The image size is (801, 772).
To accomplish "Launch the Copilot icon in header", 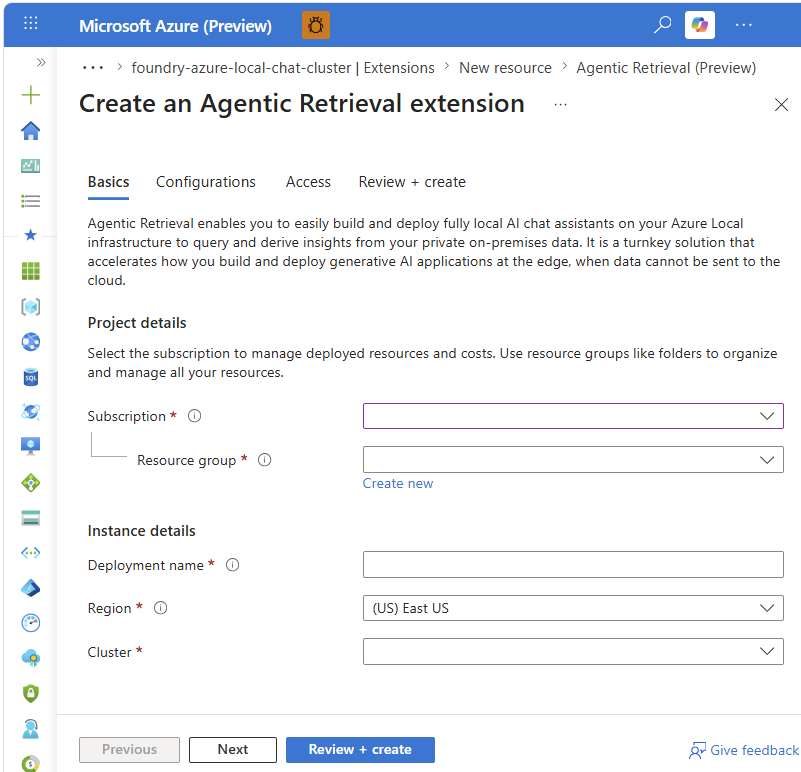I will pyautogui.click(x=699, y=25).
